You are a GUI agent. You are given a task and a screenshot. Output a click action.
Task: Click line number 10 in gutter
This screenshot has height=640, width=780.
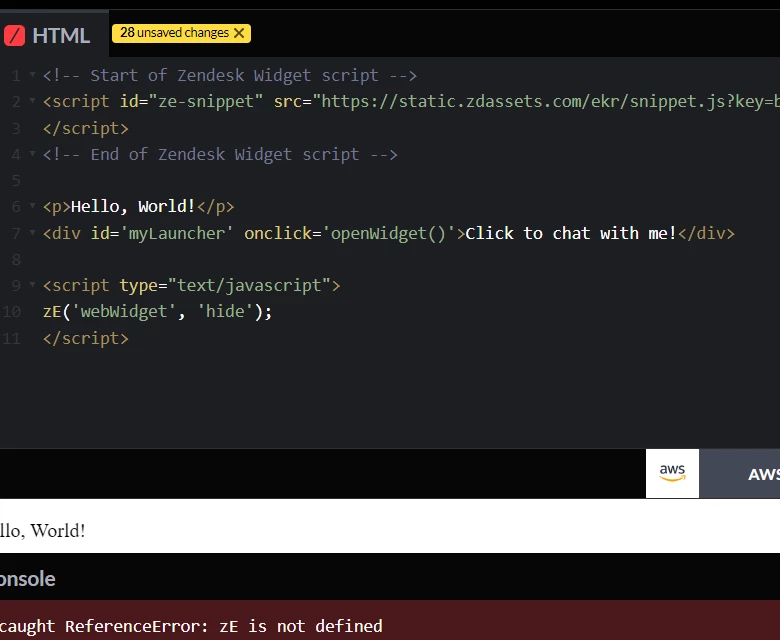click(x=11, y=312)
